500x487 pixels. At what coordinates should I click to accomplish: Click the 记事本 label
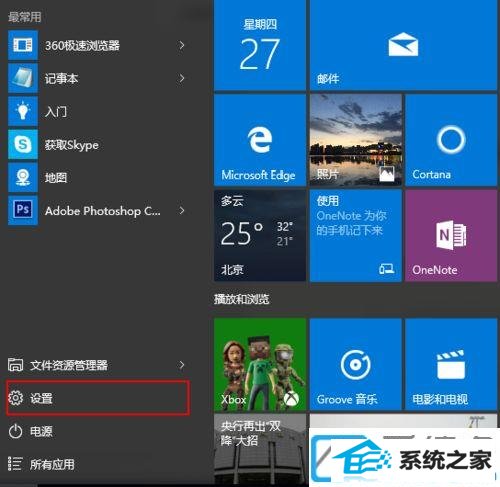(61, 78)
